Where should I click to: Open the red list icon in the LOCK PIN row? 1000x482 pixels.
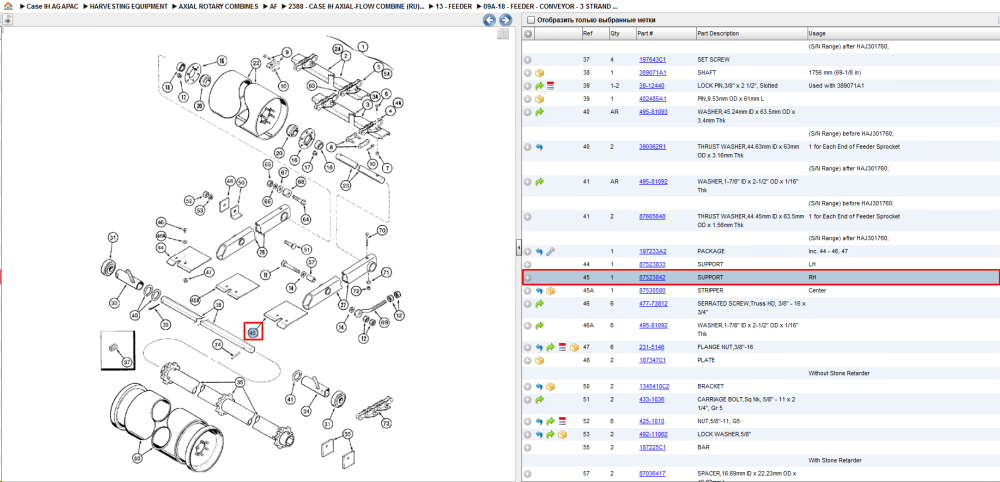(x=550, y=85)
